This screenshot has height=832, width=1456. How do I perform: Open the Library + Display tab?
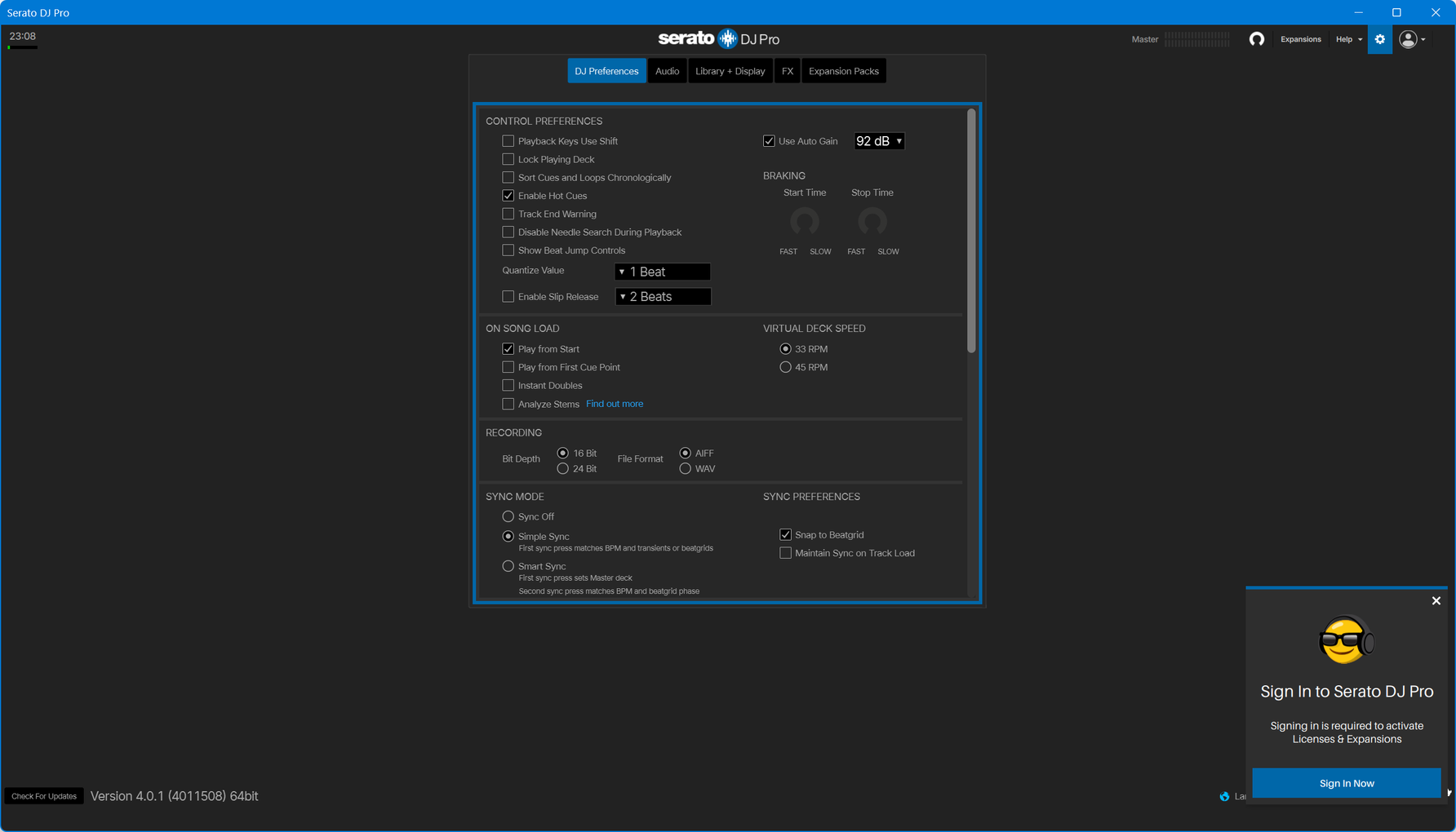click(x=730, y=71)
